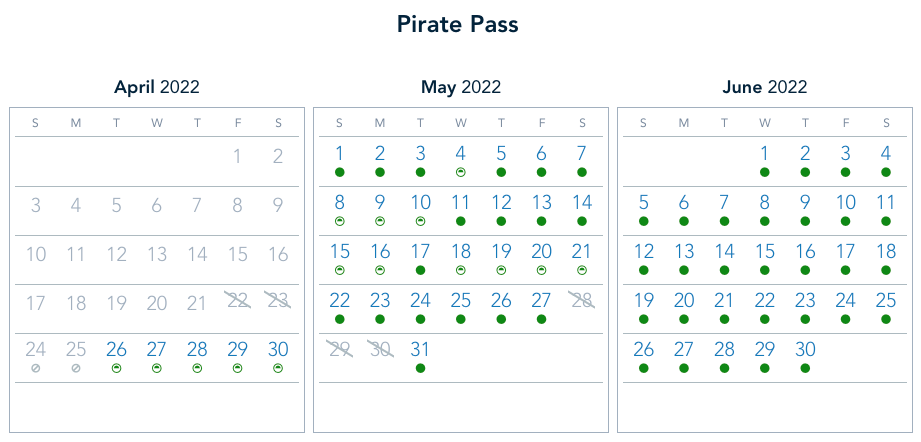Choose April 28 in the April calendar
Image resolution: width=921 pixels, height=442 pixels.
[197, 349]
